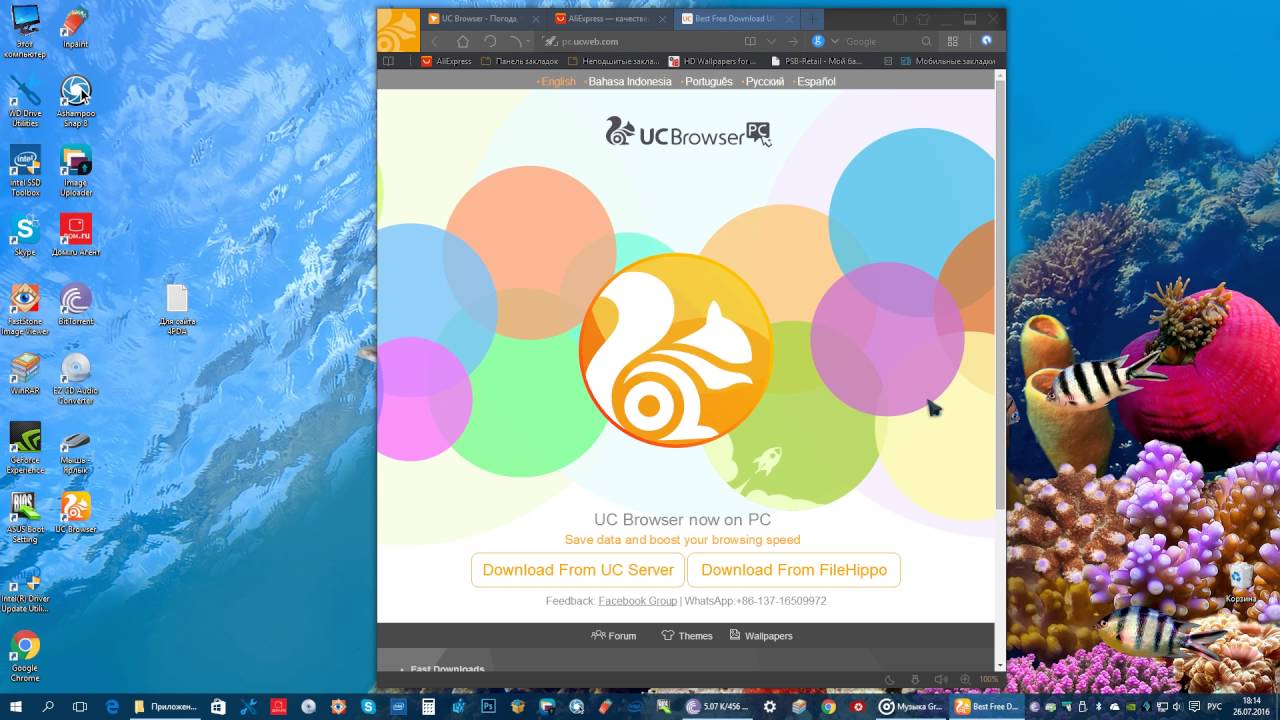The width and height of the screenshot is (1280, 720).
Task: Click the blue extension icon at toolbar end
Action: 987,41
